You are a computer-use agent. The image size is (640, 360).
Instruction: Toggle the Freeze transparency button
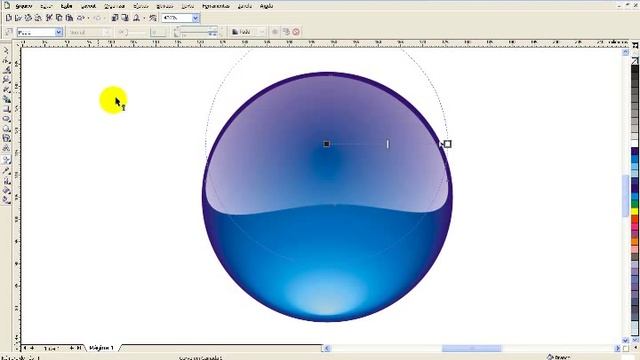click(275, 32)
